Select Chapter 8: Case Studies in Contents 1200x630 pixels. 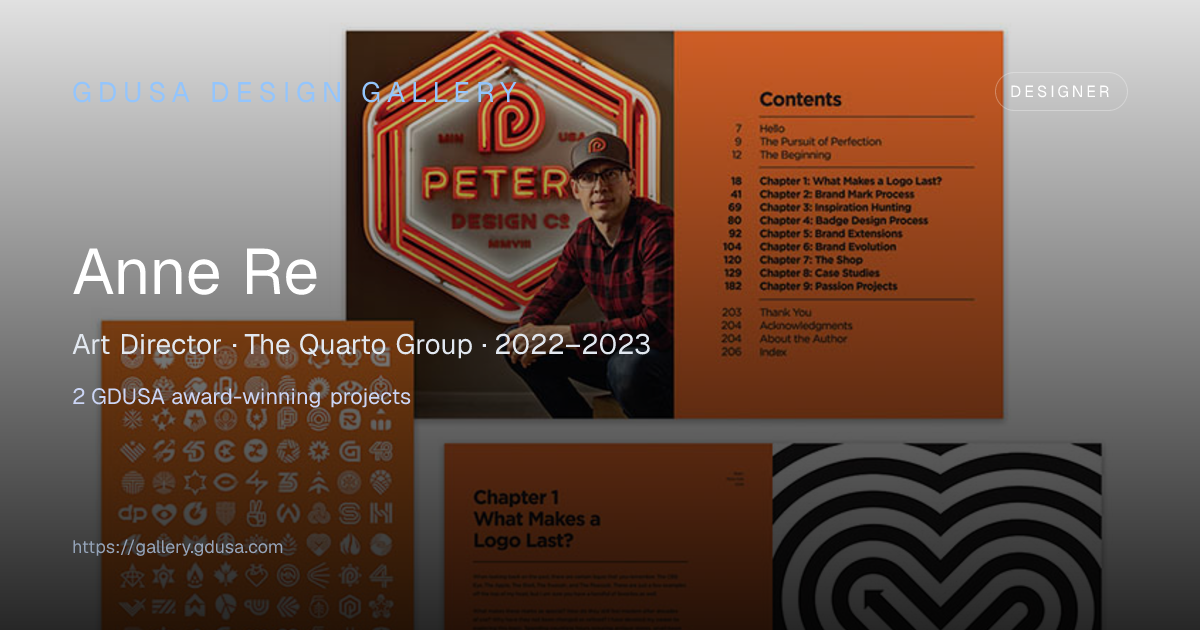(x=819, y=273)
